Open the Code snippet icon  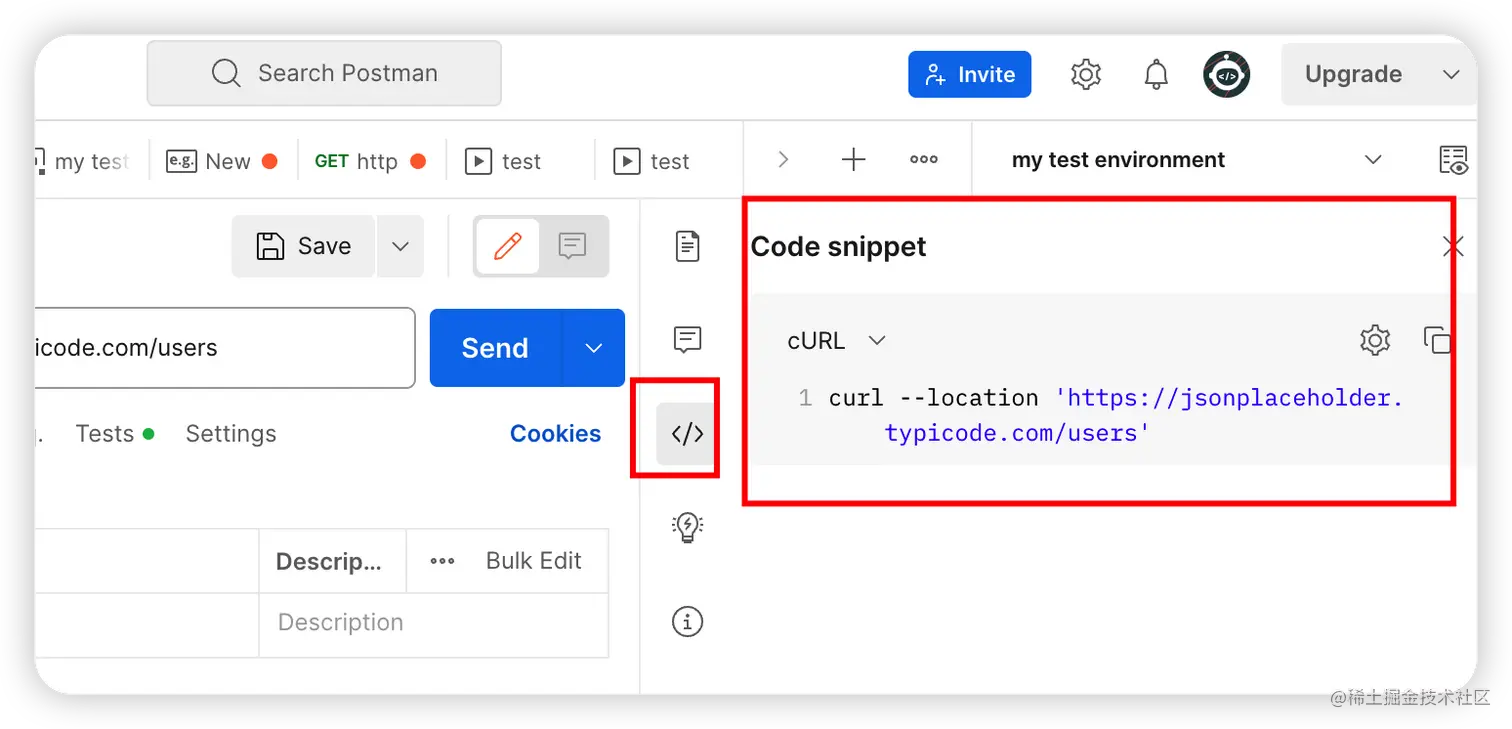[x=687, y=434]
